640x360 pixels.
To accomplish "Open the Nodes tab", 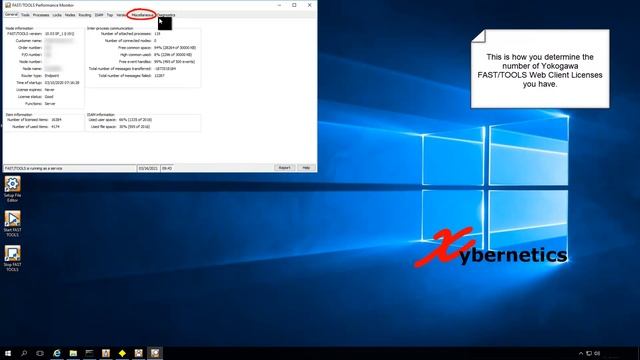I will [70, 15].
